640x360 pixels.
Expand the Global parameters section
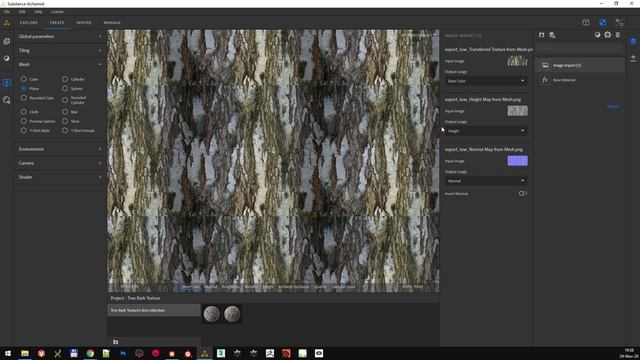[x=60, y=36]
